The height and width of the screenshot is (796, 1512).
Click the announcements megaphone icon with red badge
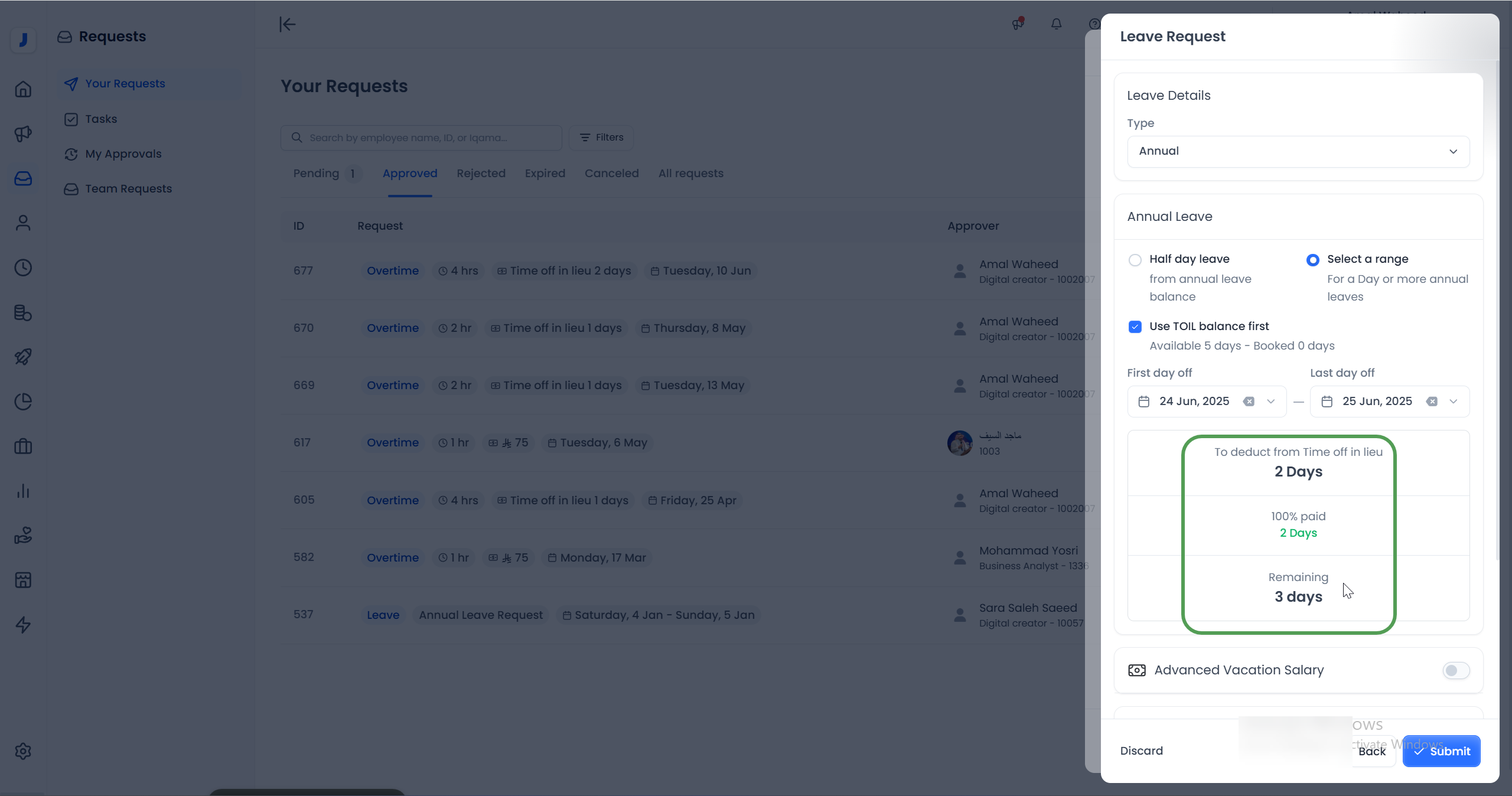(x=1018, y=24)
